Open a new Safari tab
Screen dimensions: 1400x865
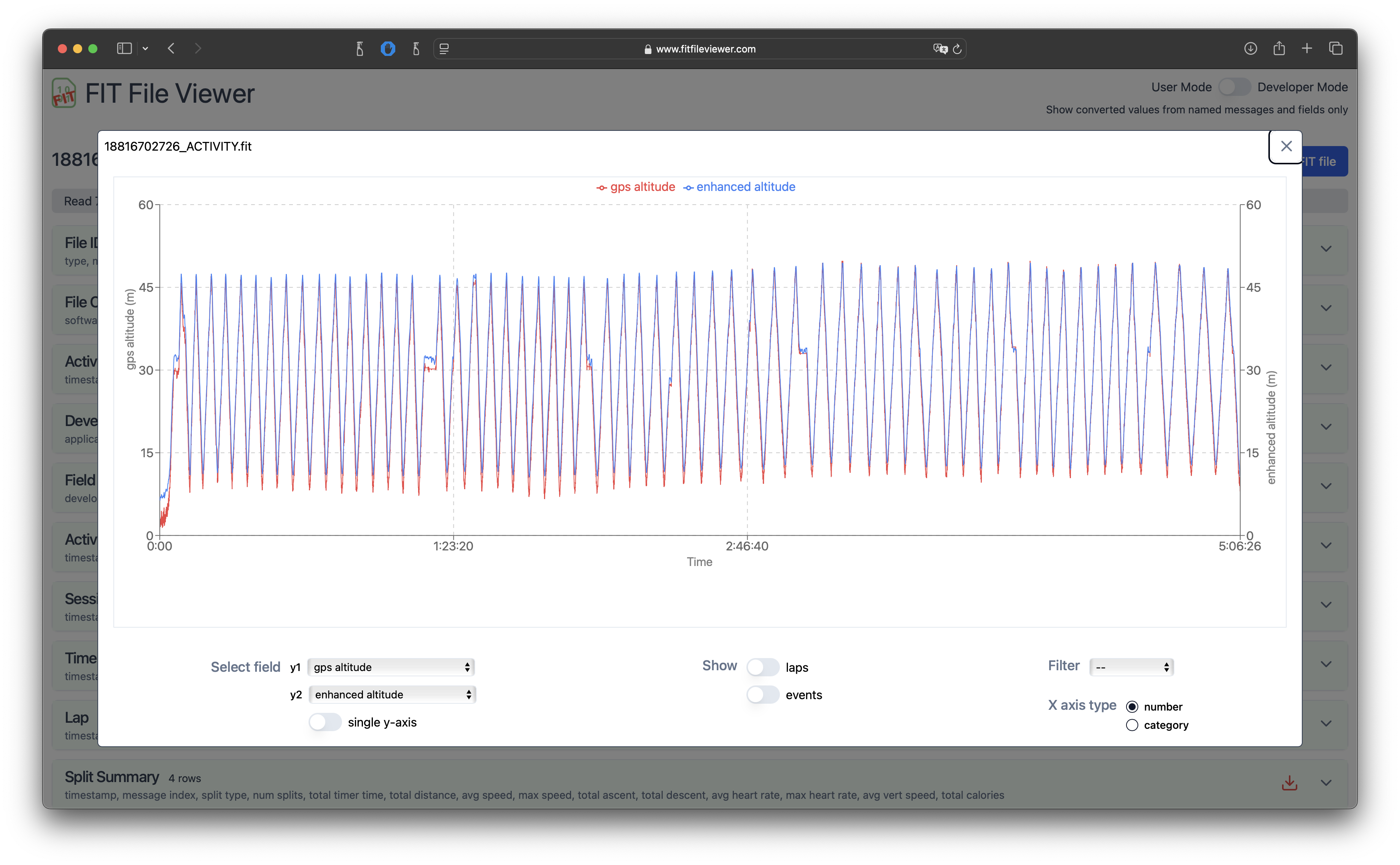click(x=1307, y=49)
